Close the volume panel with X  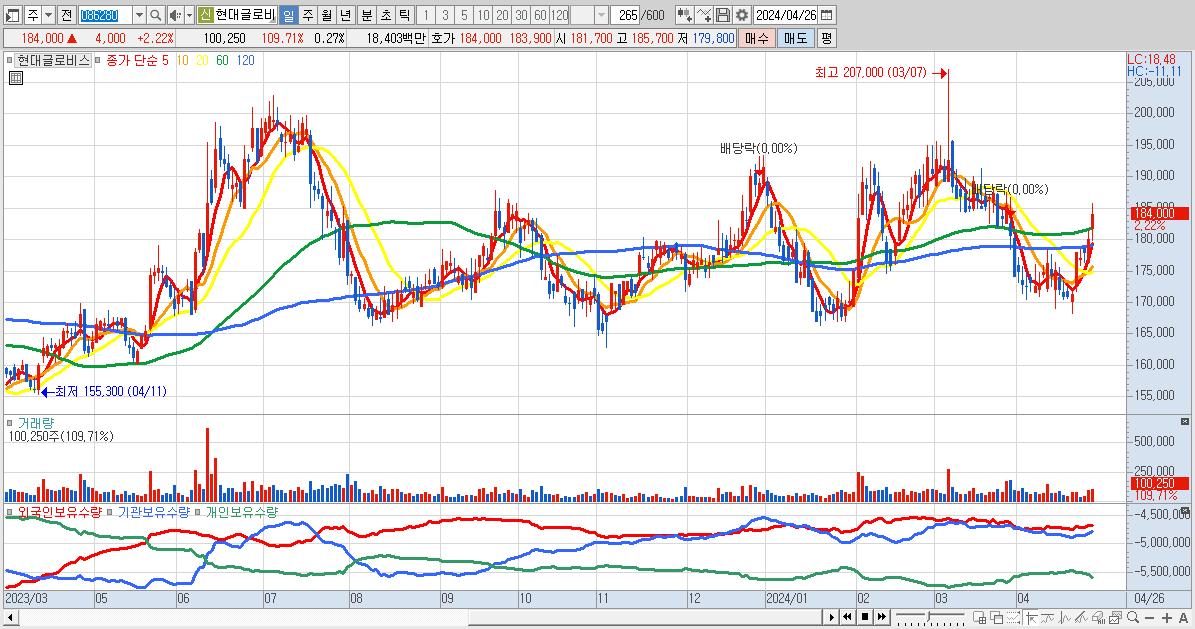1185,422
